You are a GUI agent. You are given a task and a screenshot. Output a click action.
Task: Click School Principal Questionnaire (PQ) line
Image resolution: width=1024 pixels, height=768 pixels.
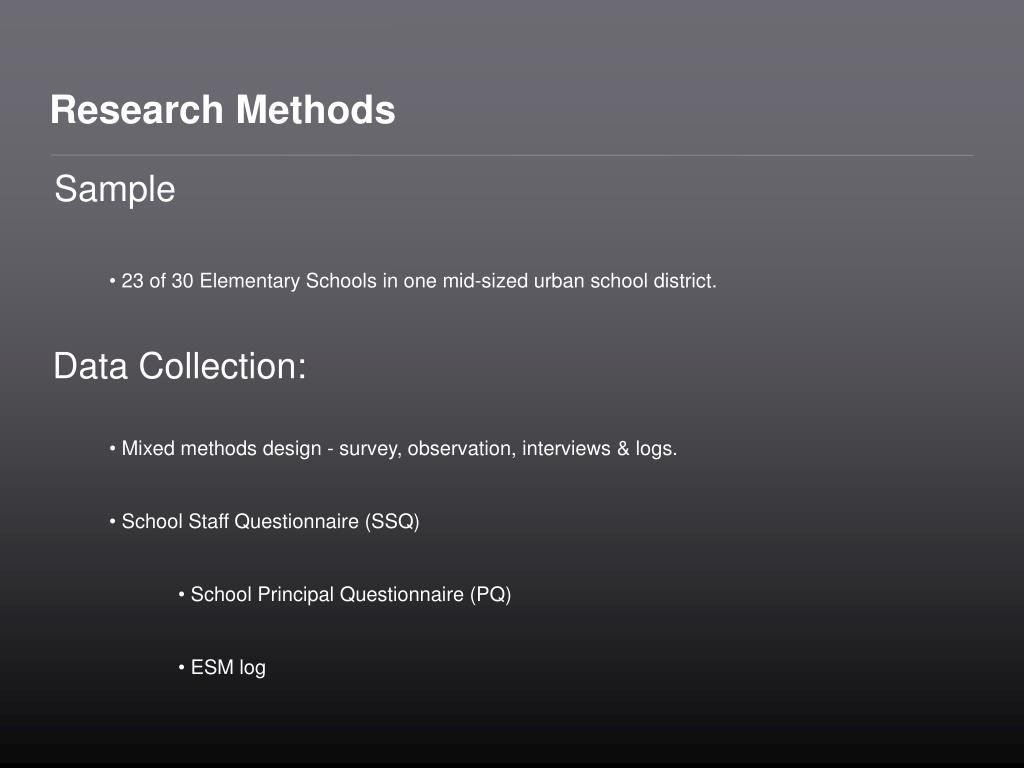(345, 595)
